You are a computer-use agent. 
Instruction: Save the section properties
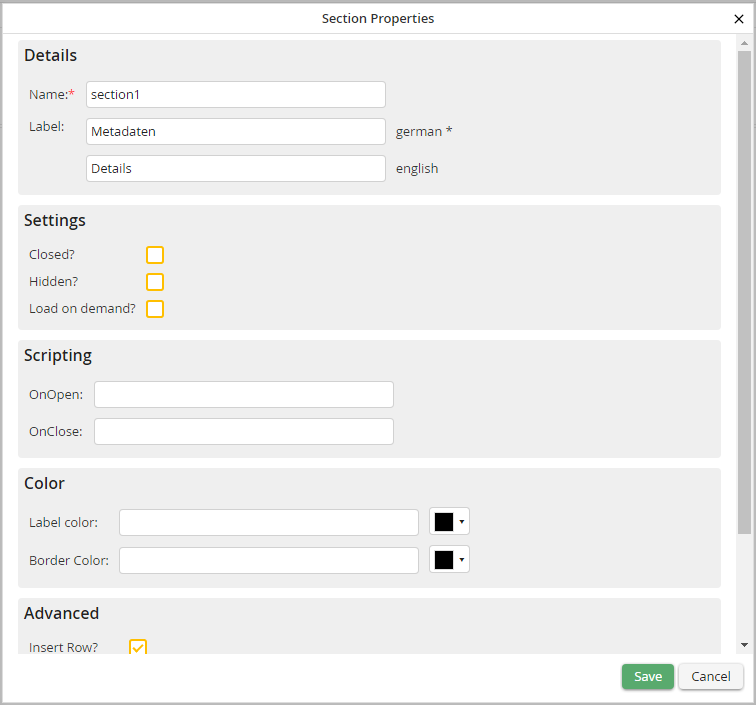648,676
